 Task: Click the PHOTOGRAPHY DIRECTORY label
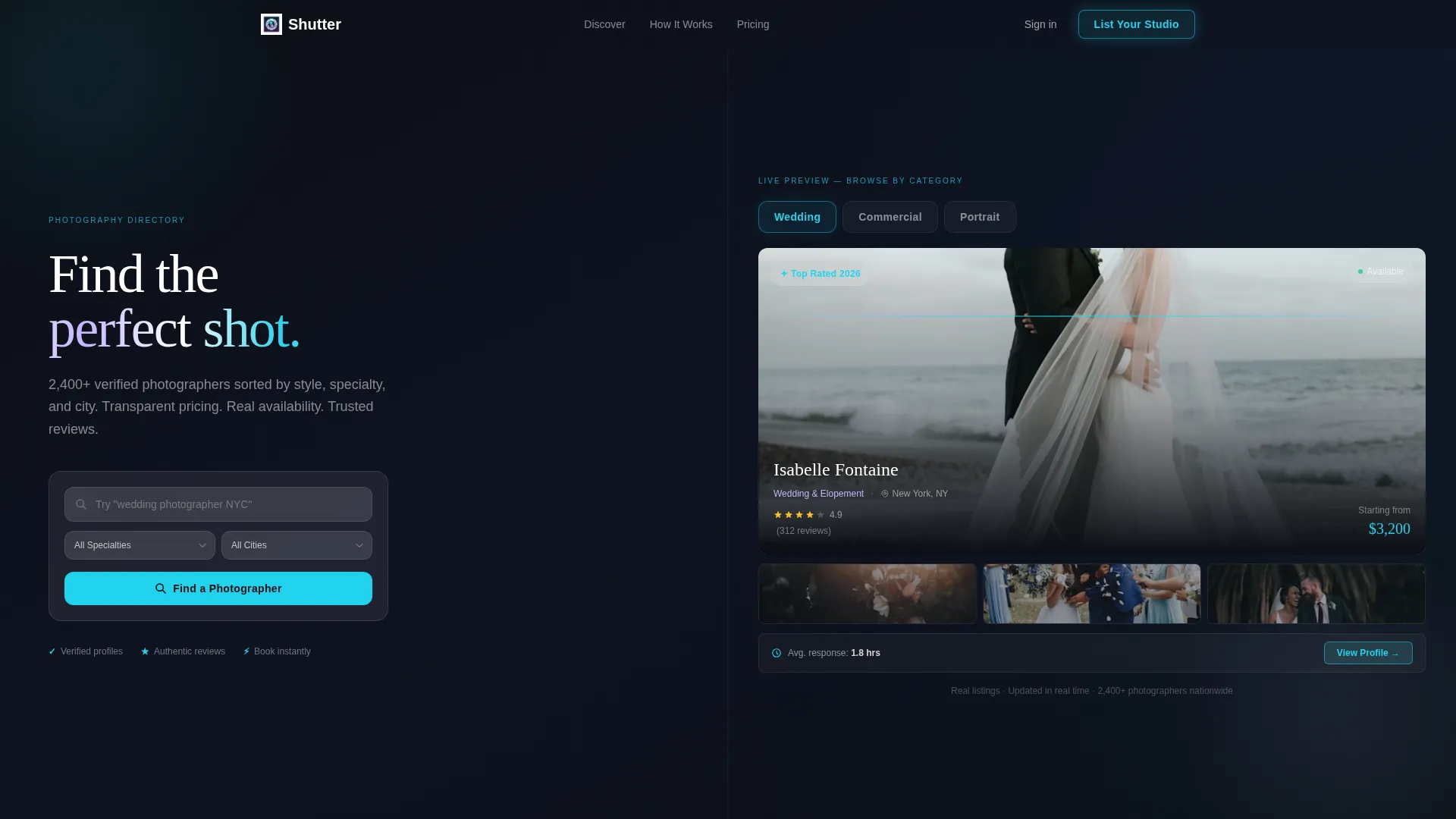tap(117, 221)
